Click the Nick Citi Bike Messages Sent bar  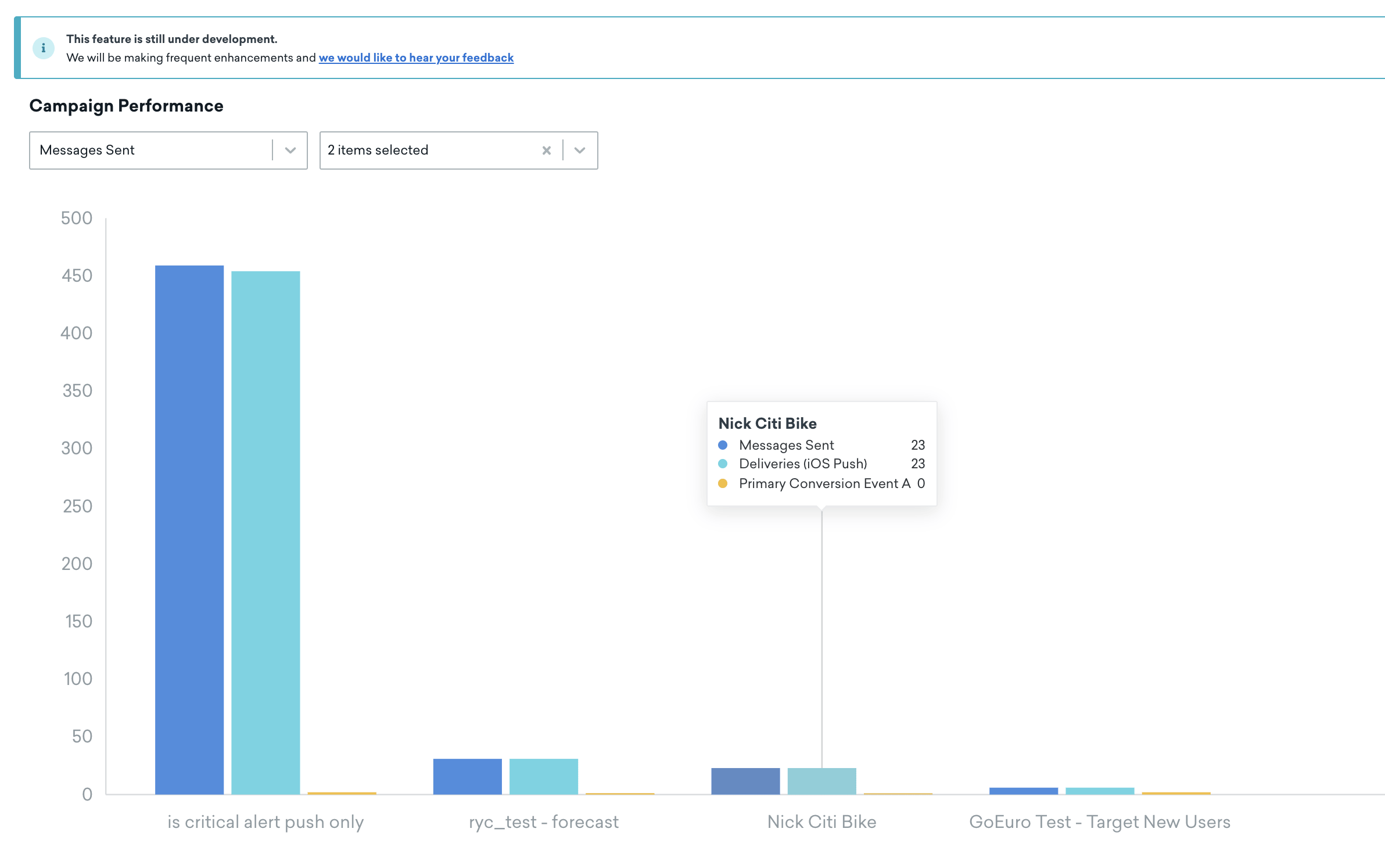tap(745, 781)
